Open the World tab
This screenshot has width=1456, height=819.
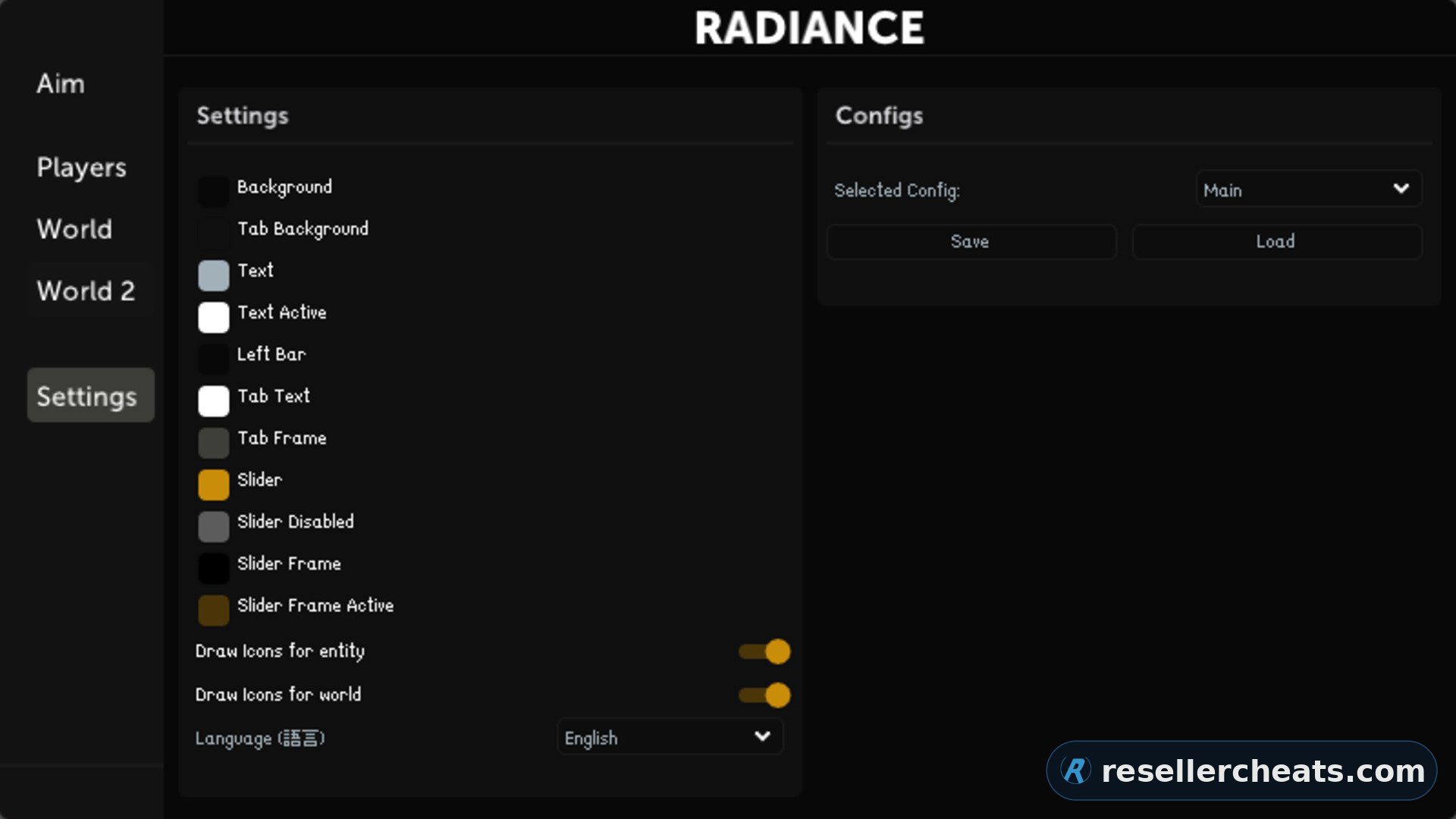tap(74, 229)
